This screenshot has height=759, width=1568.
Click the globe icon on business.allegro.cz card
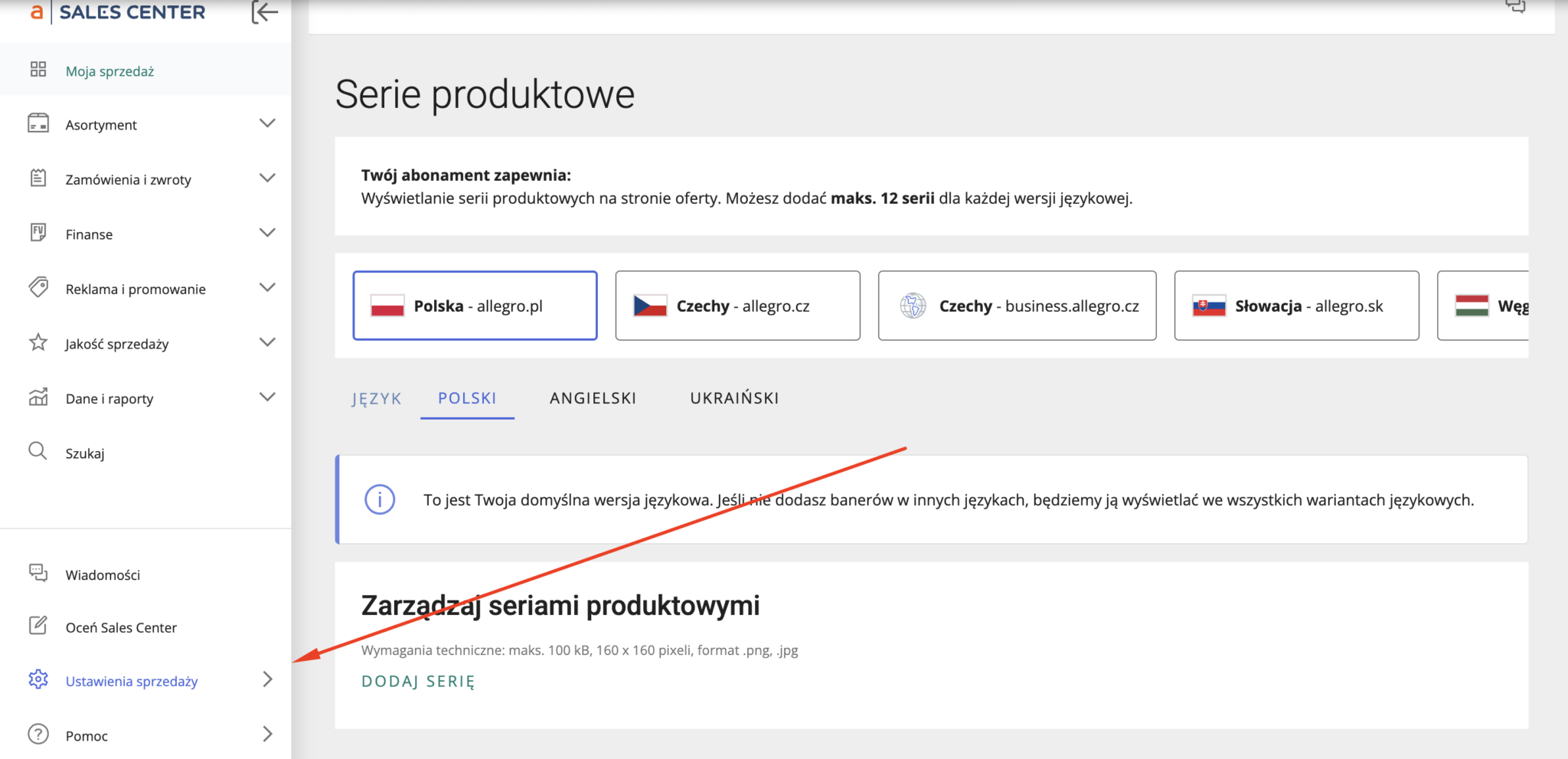(x=913, y=306)
